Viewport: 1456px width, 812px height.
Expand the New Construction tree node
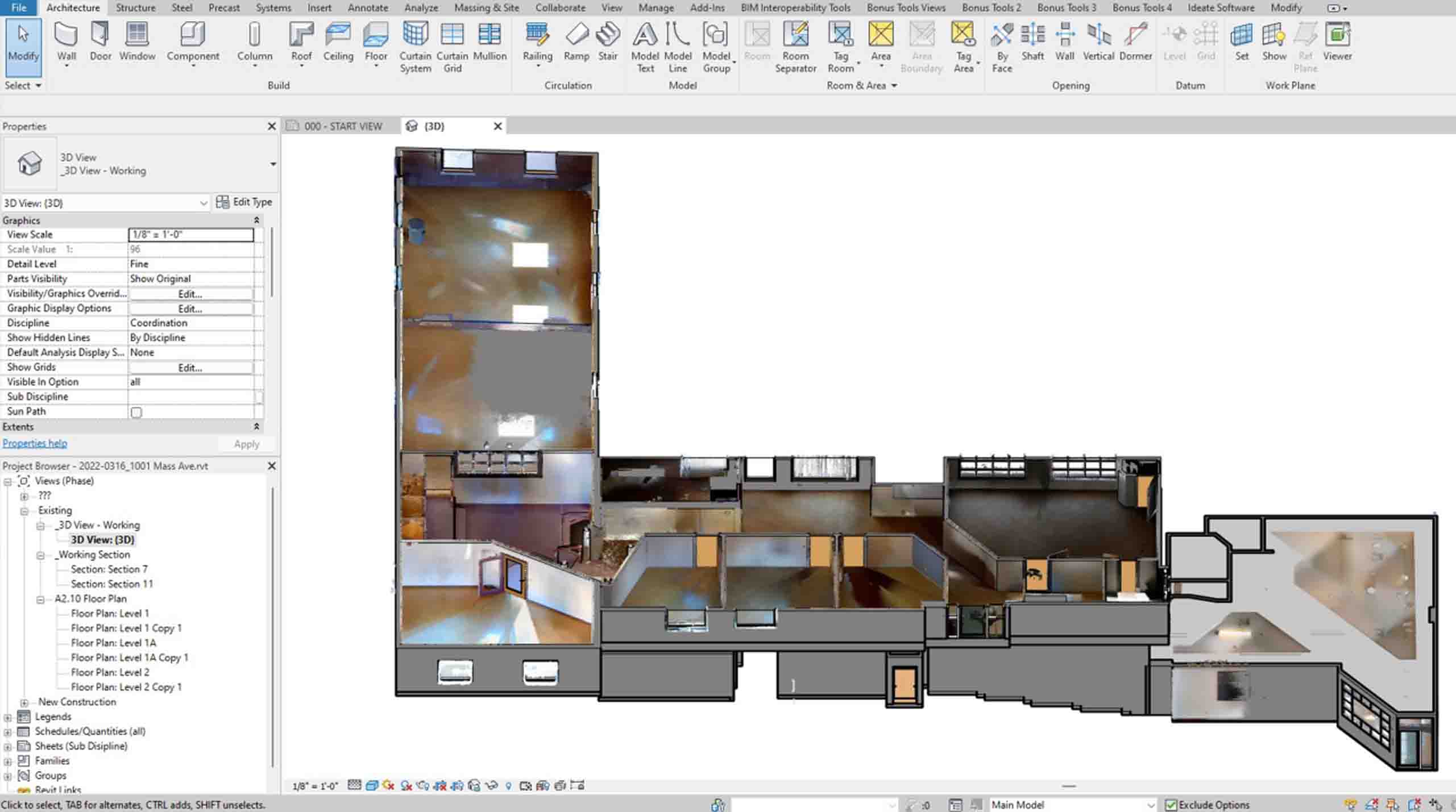click(24, 702)
